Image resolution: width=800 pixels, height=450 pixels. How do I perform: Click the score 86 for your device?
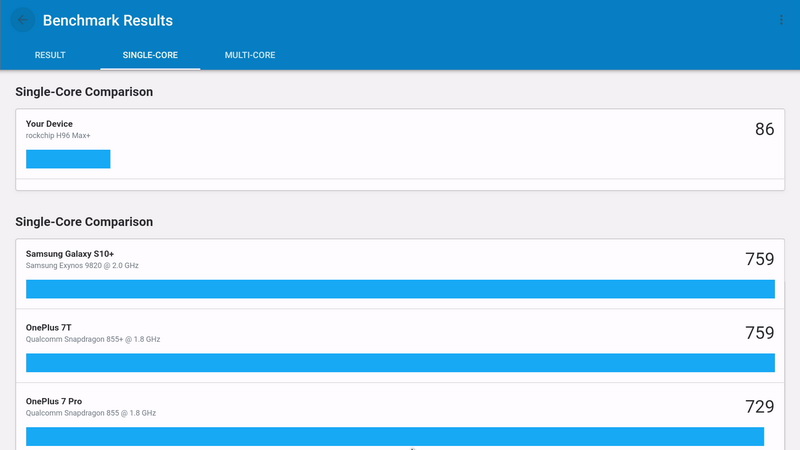tap(764, 129)
